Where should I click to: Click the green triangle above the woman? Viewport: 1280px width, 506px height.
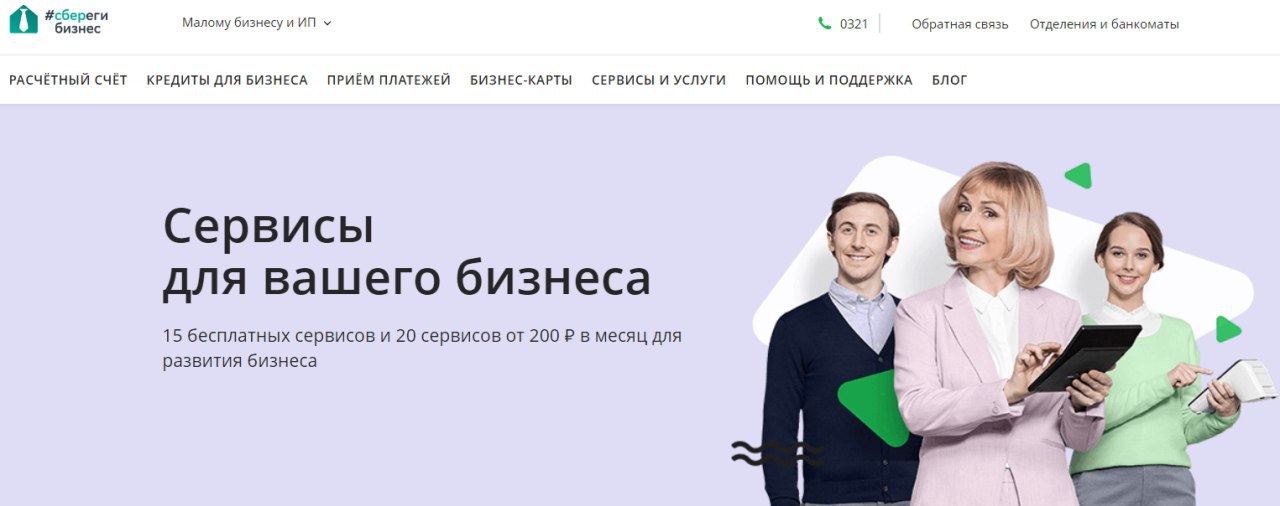pos(1078,176)
